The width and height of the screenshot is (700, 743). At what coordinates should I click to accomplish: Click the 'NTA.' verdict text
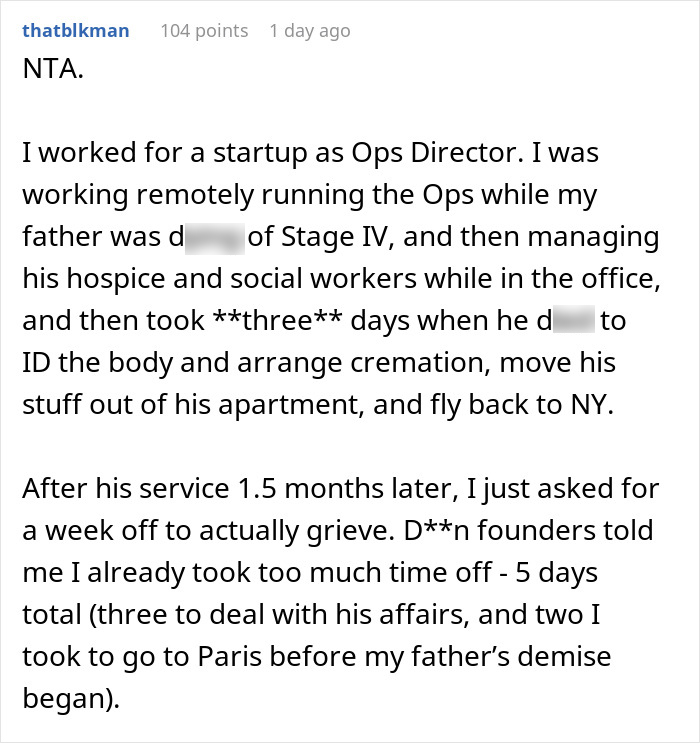53,69
